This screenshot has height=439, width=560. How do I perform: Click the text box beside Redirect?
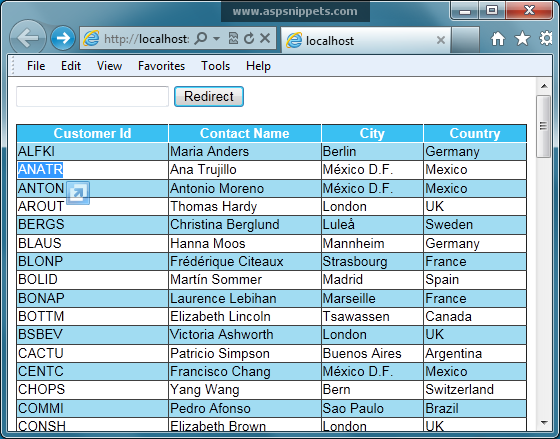click(92, 96)
